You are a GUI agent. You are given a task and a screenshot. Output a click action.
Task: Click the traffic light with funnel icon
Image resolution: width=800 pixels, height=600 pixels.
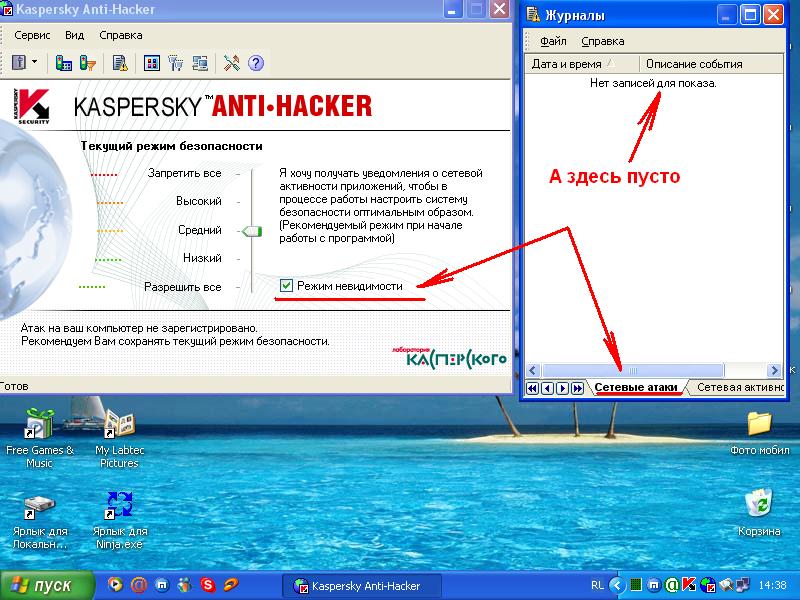[88, 63]
